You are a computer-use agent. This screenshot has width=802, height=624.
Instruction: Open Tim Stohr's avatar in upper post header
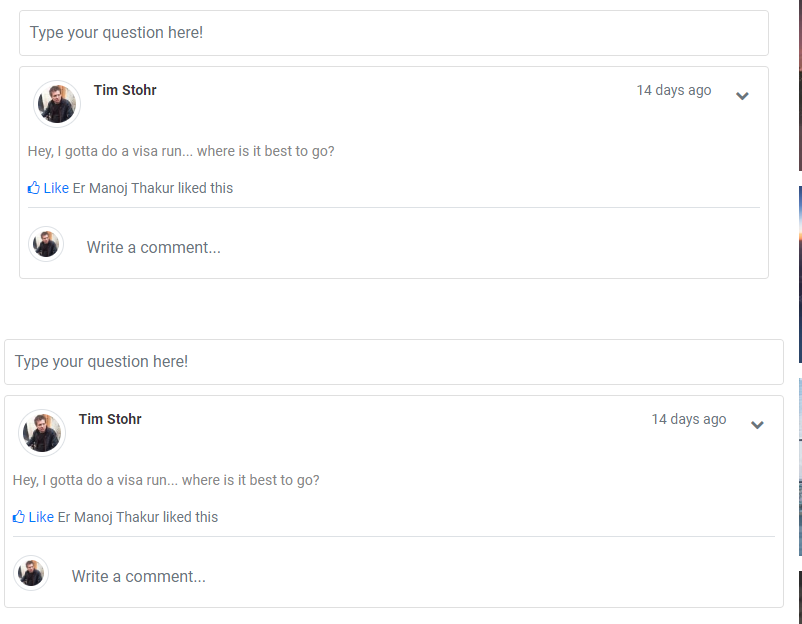click(57, 104)
